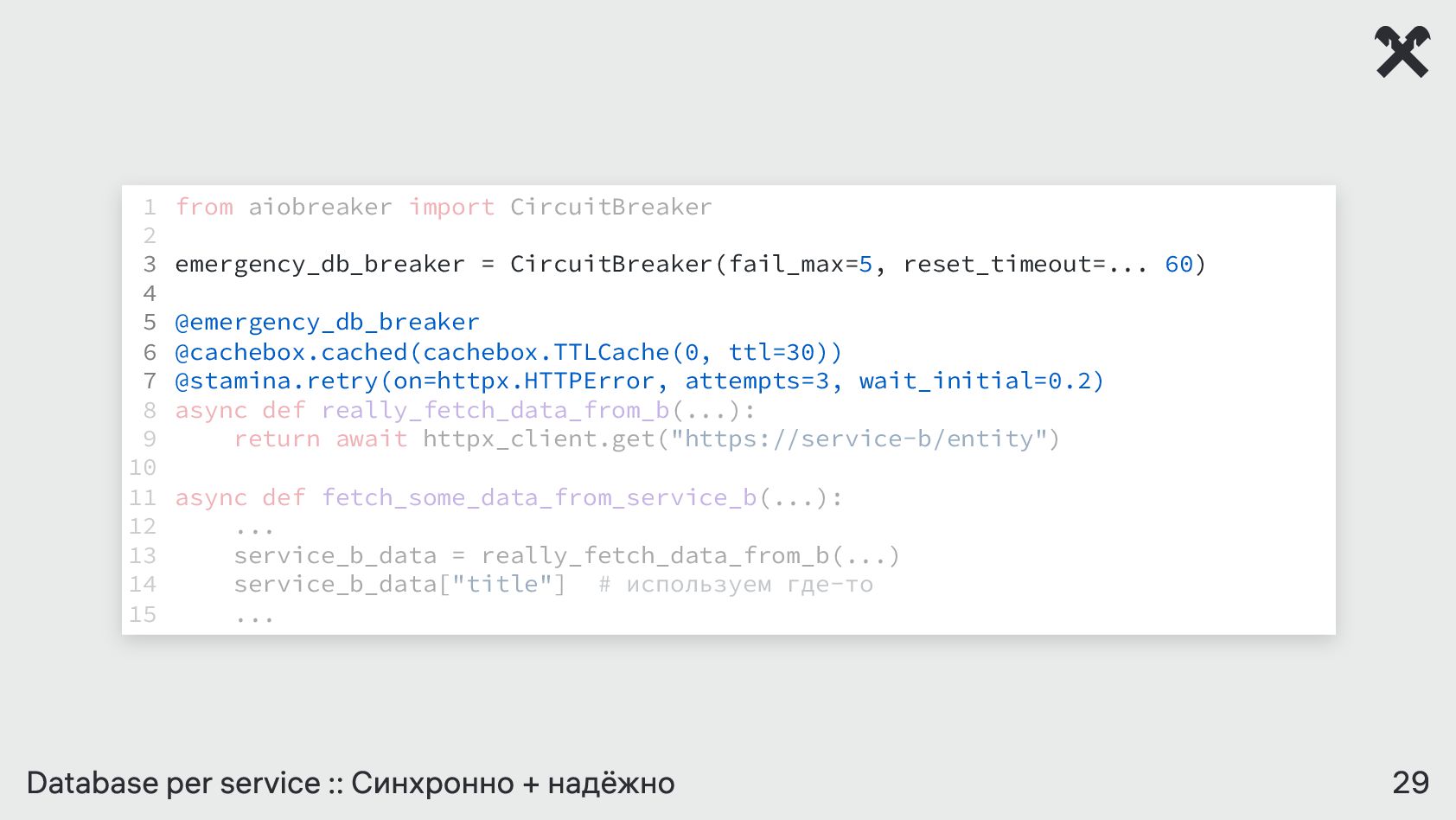Click the '@cachebox.cached' decorator line
The height and width of the screenshot is (820, 1456).
508,352
